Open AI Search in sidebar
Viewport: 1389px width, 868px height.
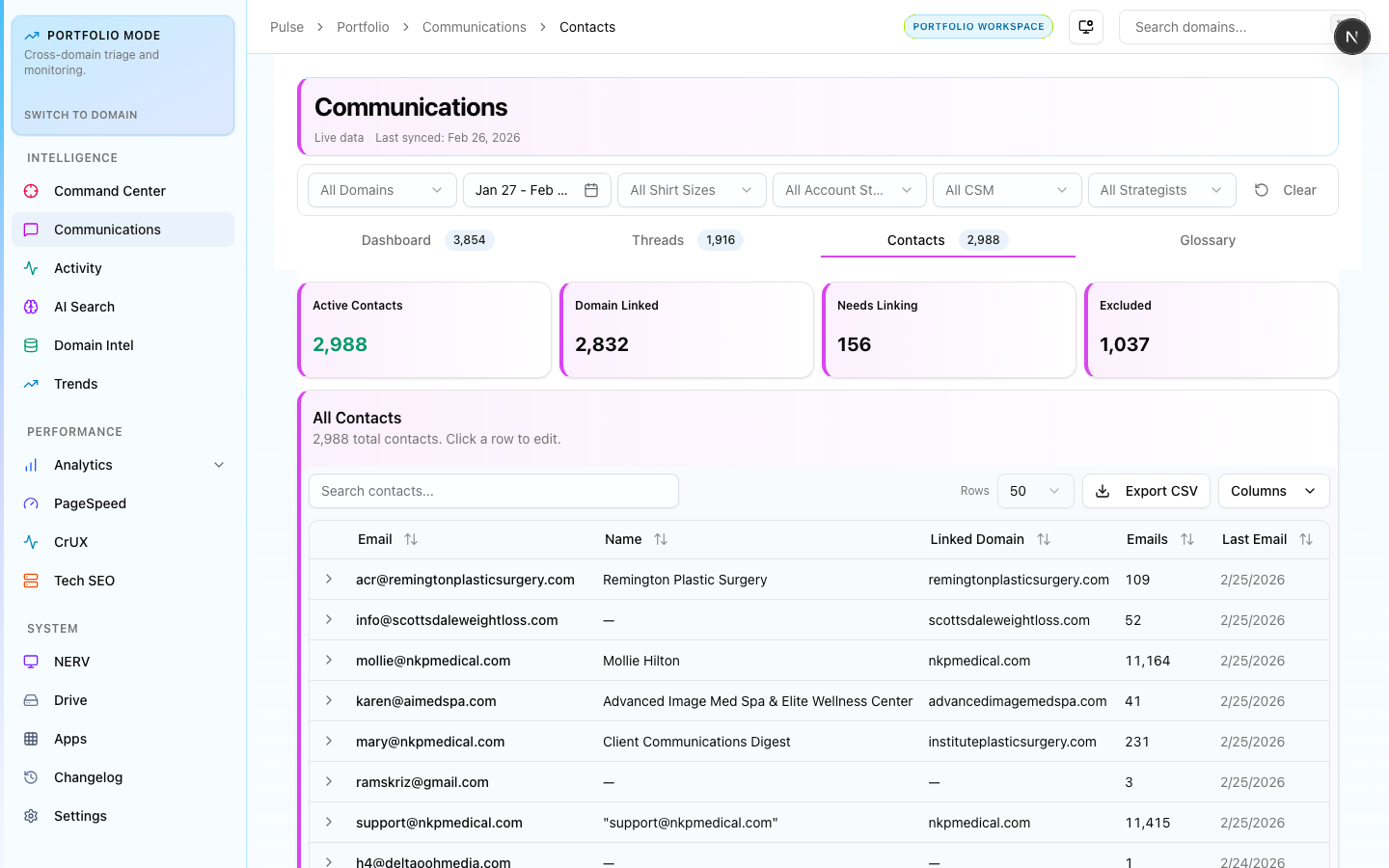tap(84, 307)
